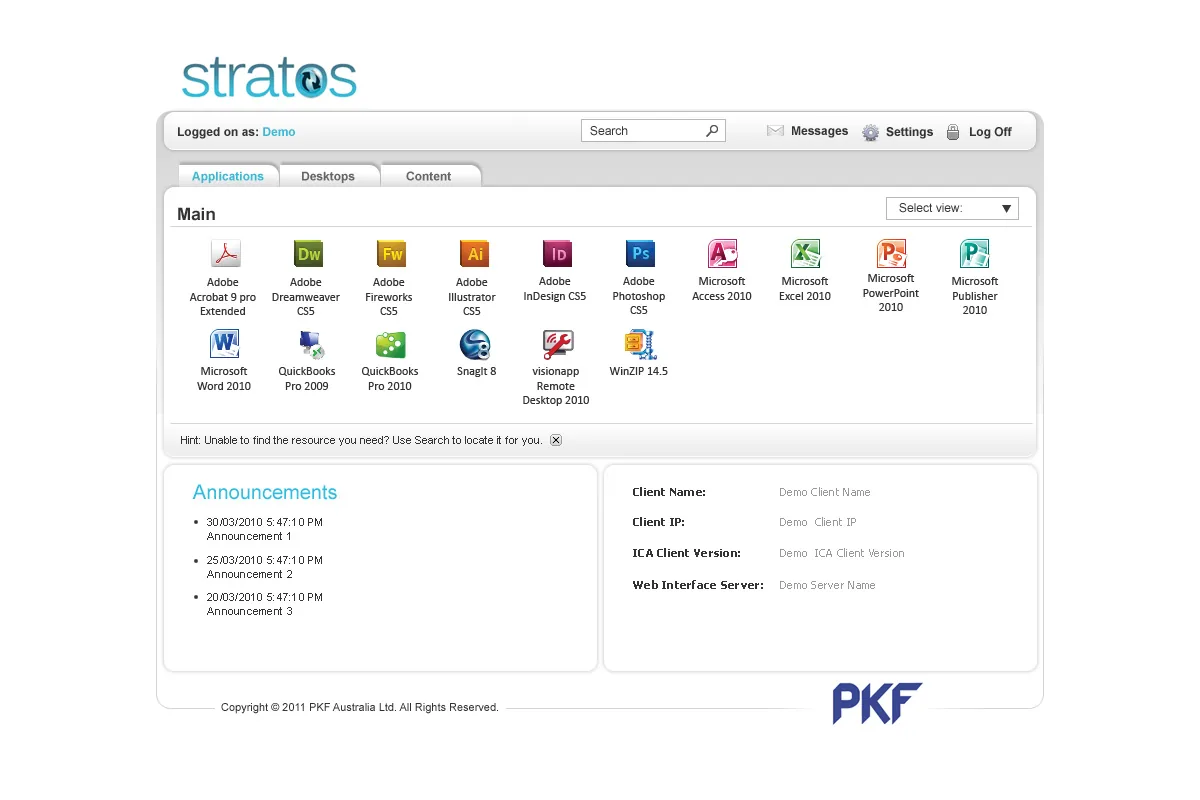
Task: Dismiss the search hint message
Action: tap(556, 440)
